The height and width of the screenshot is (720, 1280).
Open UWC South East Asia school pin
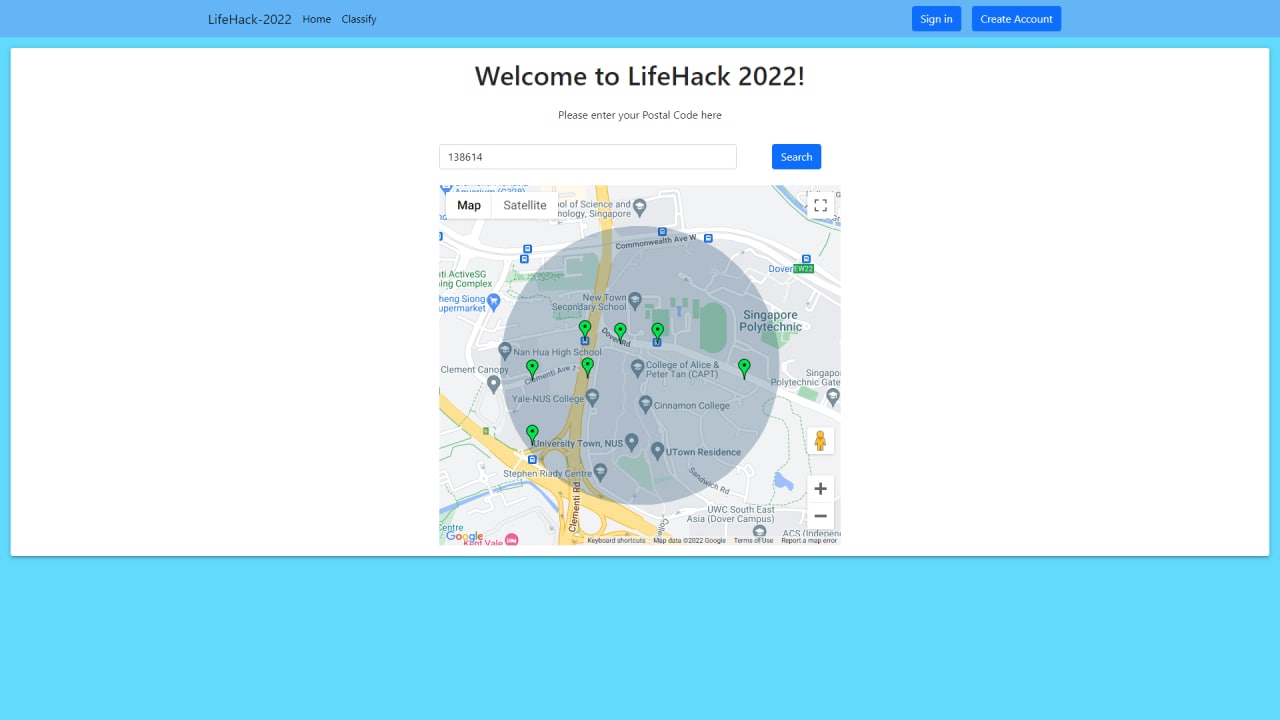click(757, 532)
